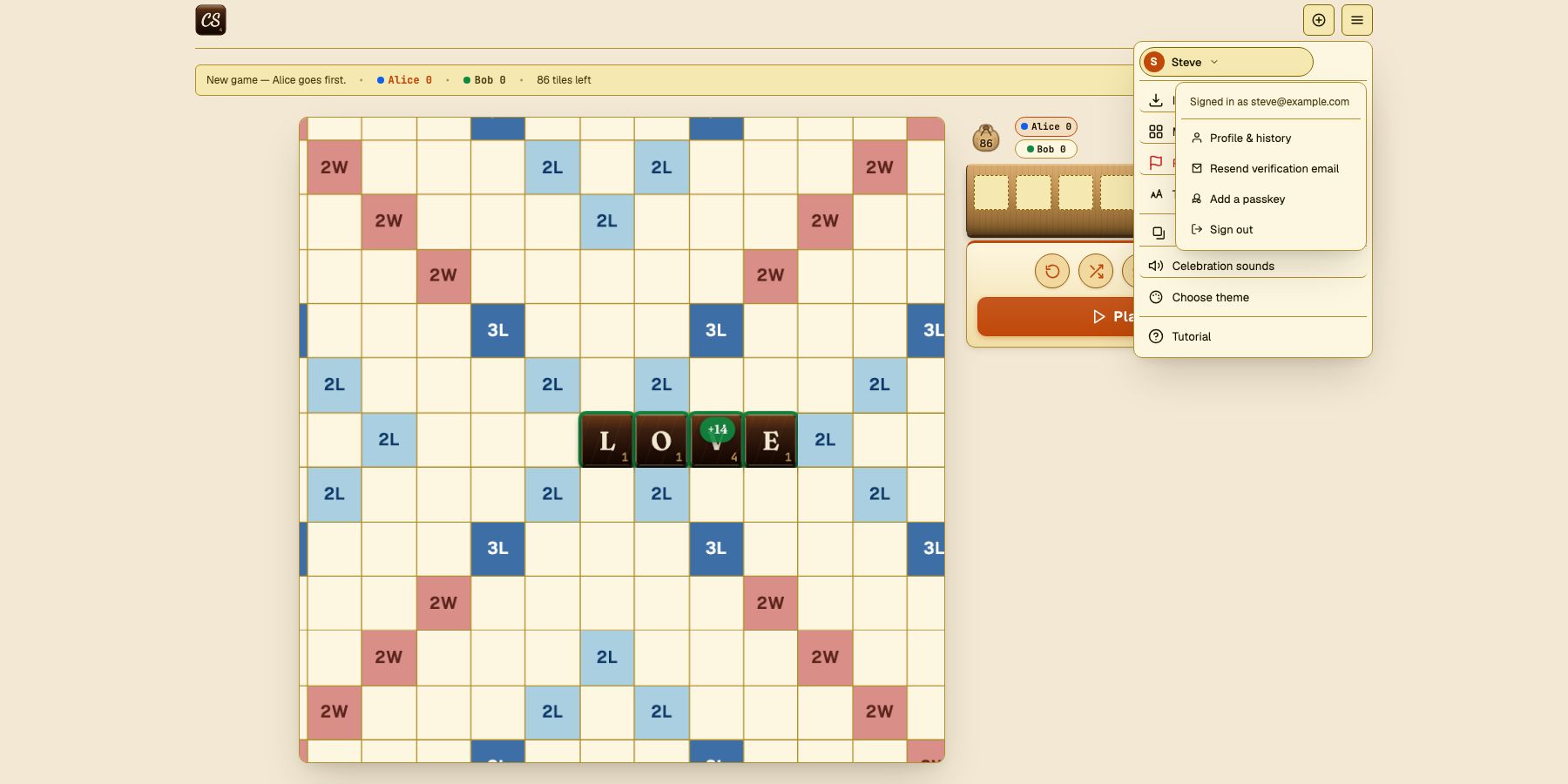The width and height of the screenshot is (1568, 784).
Task: Click the recall tiles undo icon
Action: (1052, 271)
